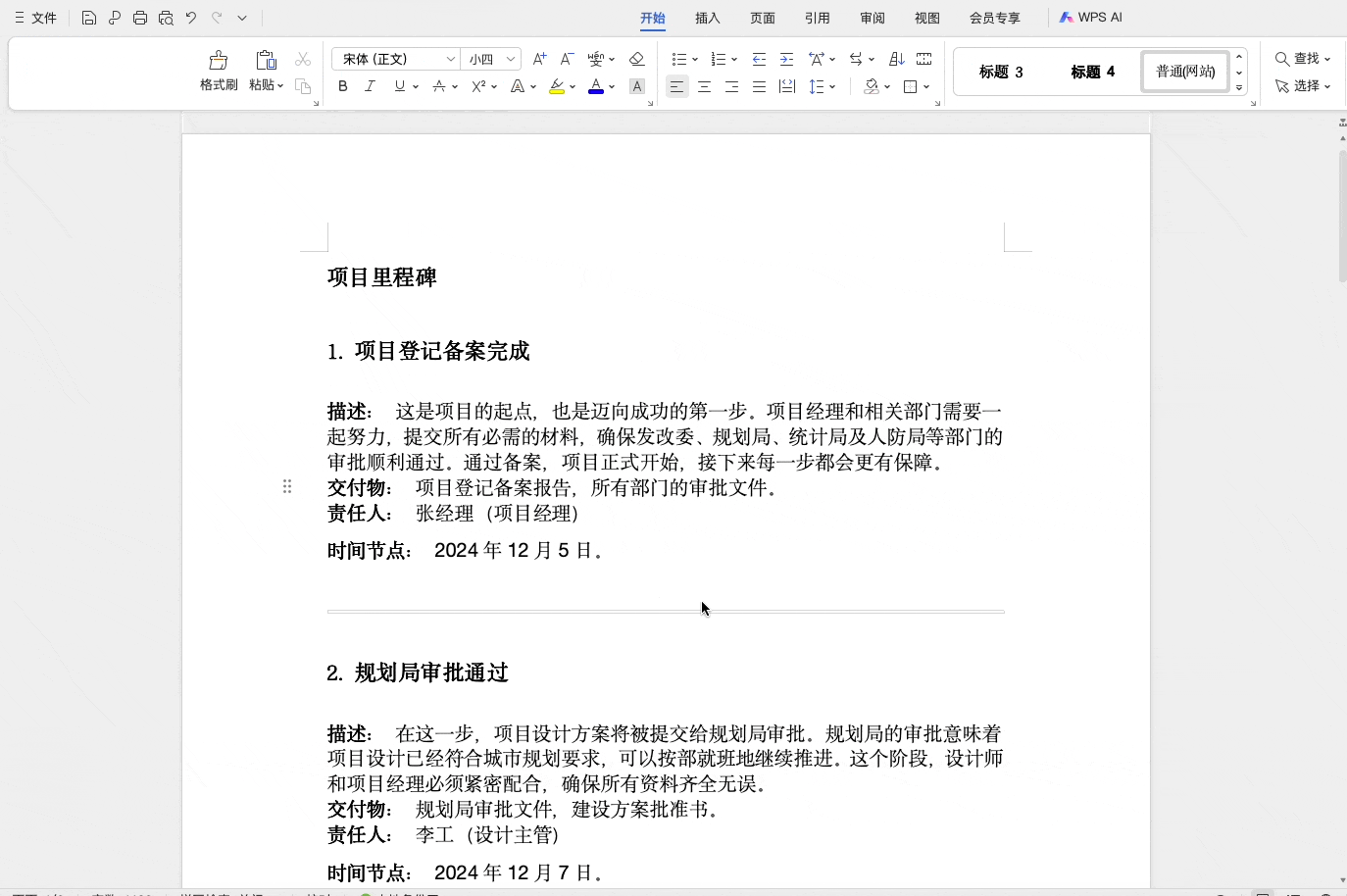The image size is (1347, 896).
Task: Click the Sort icon in paragraph group
Action: (896, 59)
